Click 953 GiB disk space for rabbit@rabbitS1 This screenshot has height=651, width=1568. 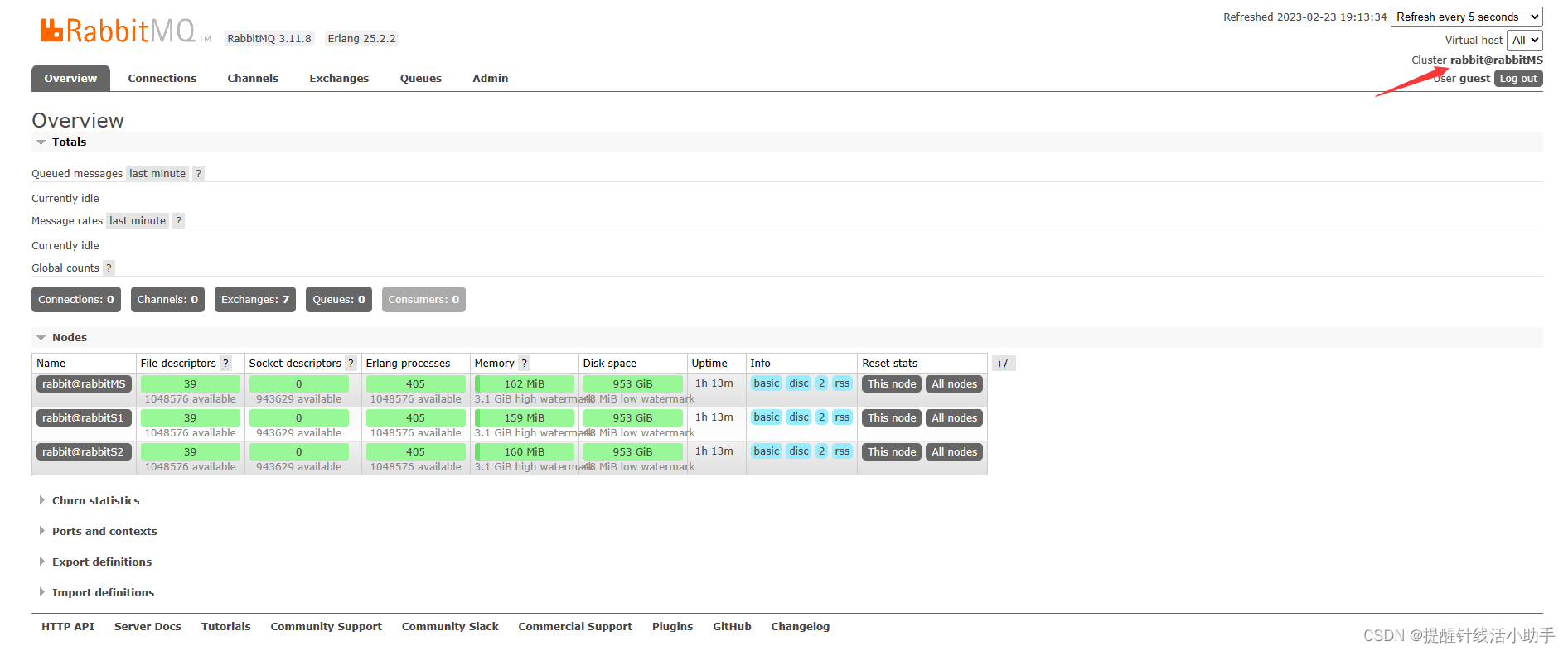632,418
